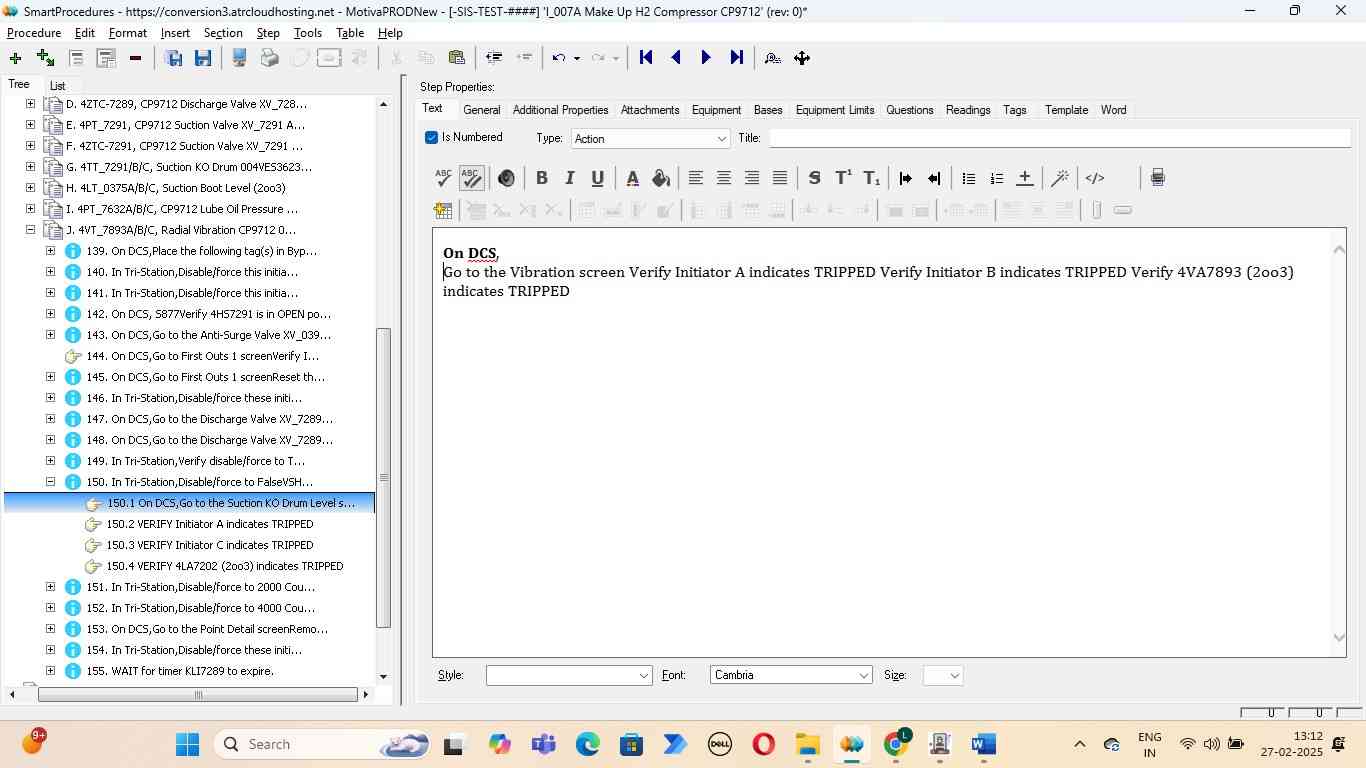Go to last step navigation icon
The width and height of the screenshot is (1366, 768).
737,58
